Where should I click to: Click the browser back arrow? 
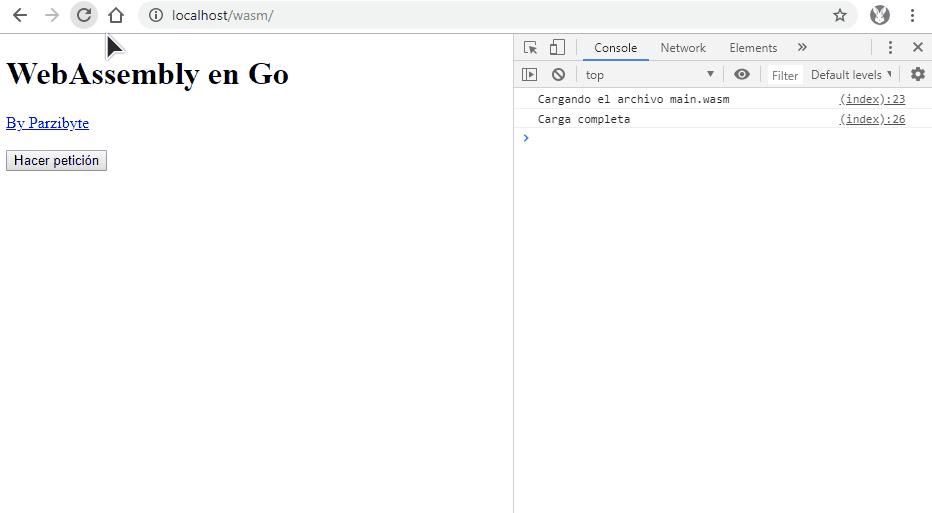tap(20, 15)
